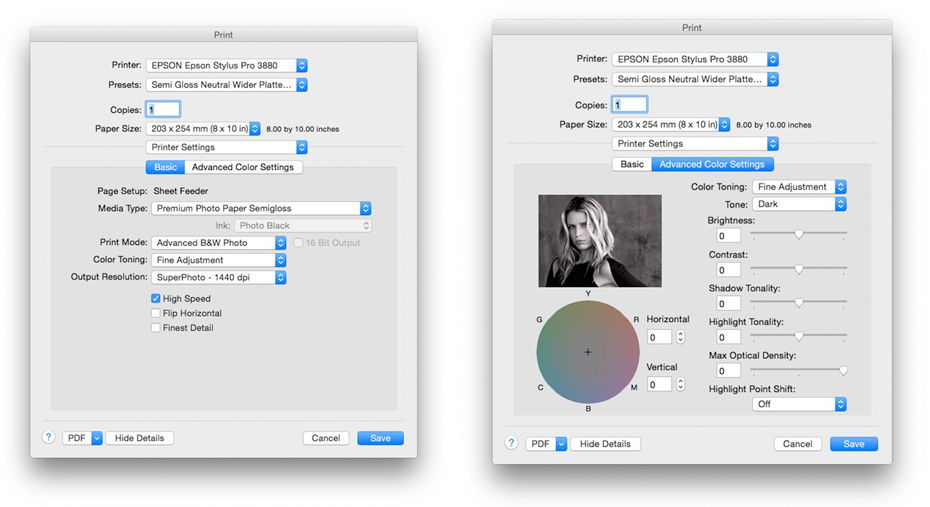Click the Vertical value stepper arrows

[x=681, y=384]
